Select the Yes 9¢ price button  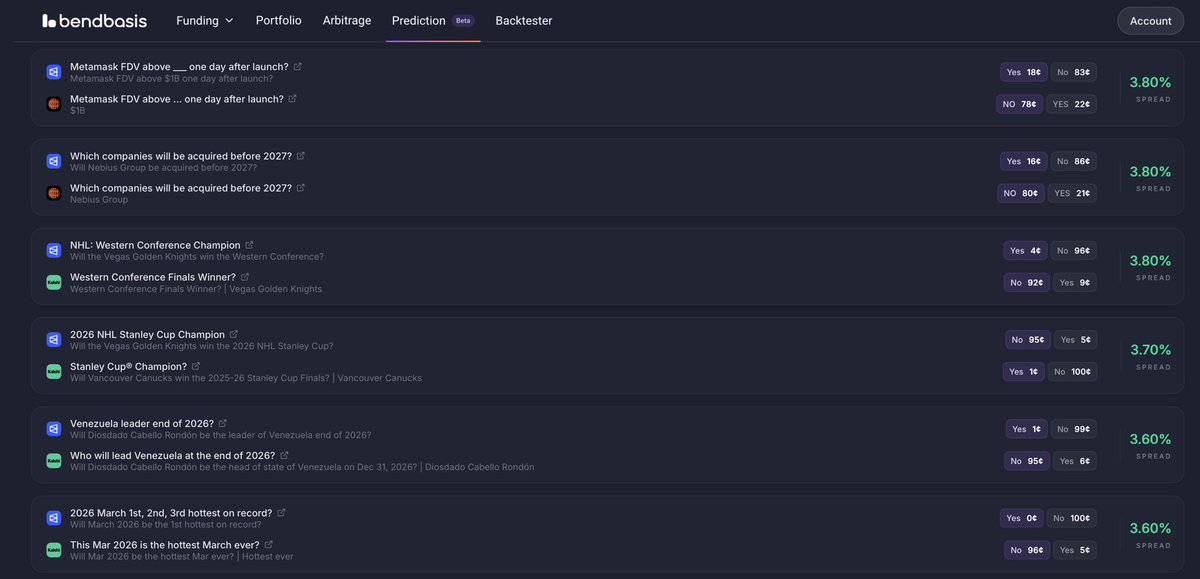click(x=1075, y=282)
